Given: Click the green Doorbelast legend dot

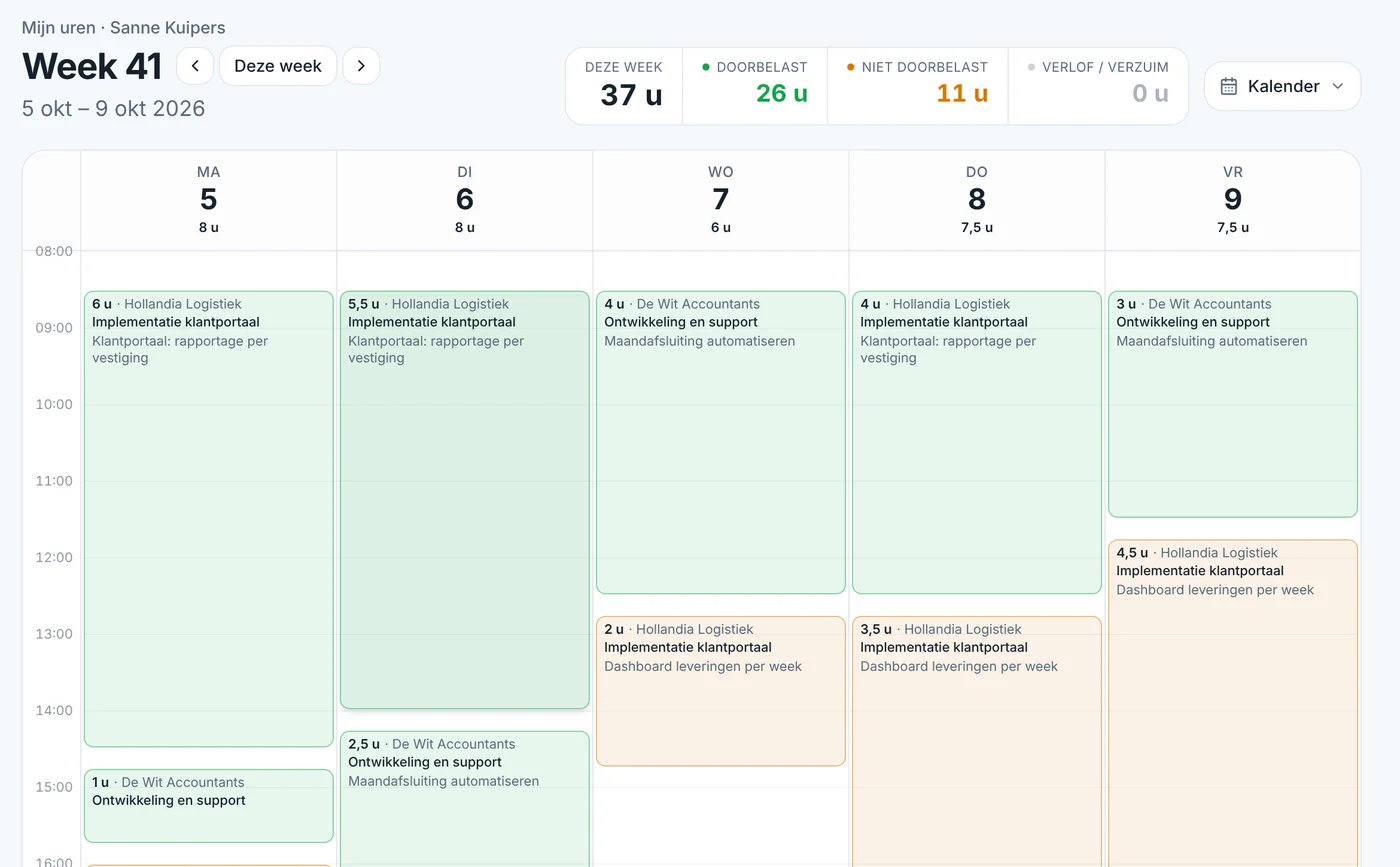Looking at the screenshot, I should point(706,67).
